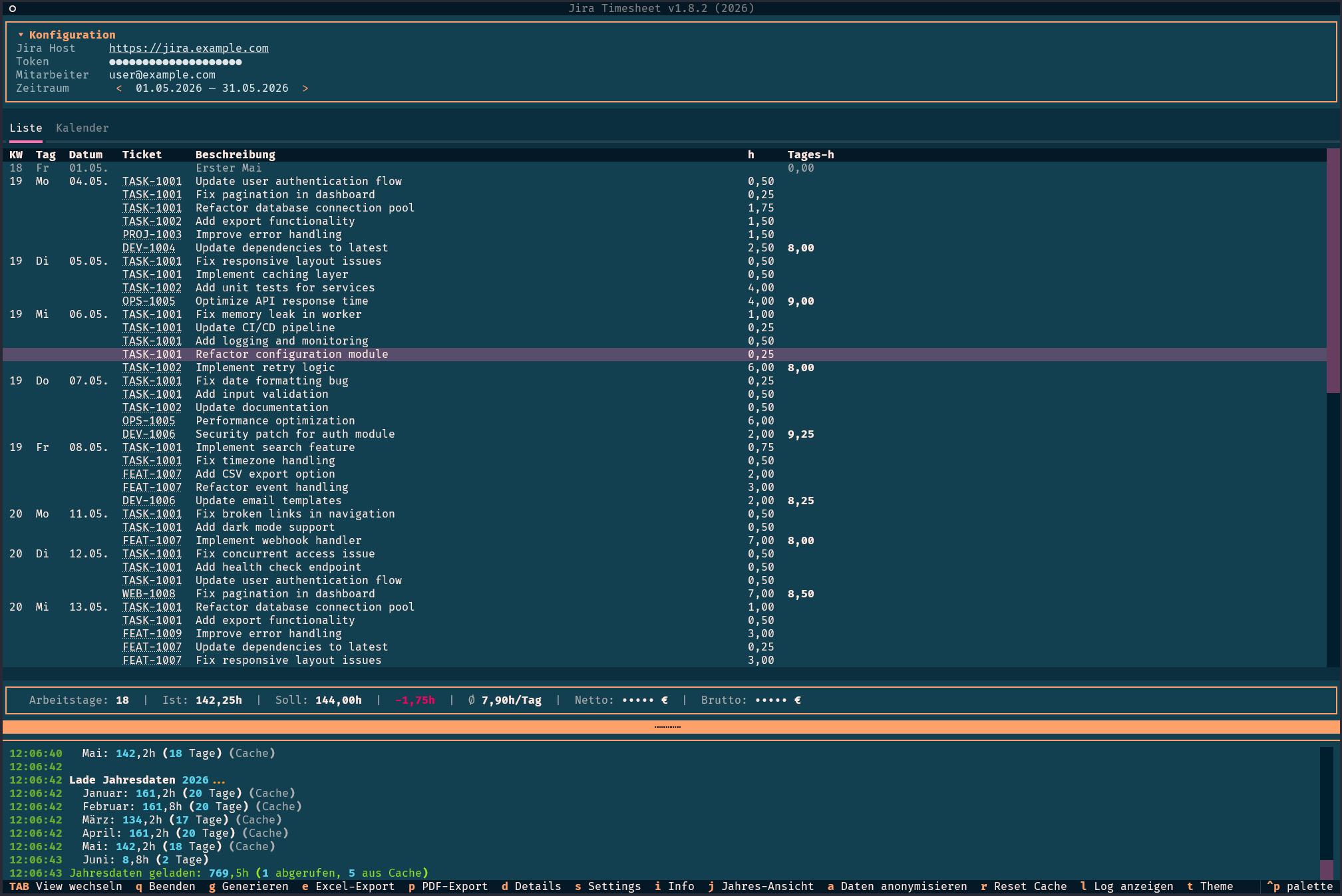This screenshot has height=896, width=1342.
Task: Click the masked Token field
Action: [176, 61]
